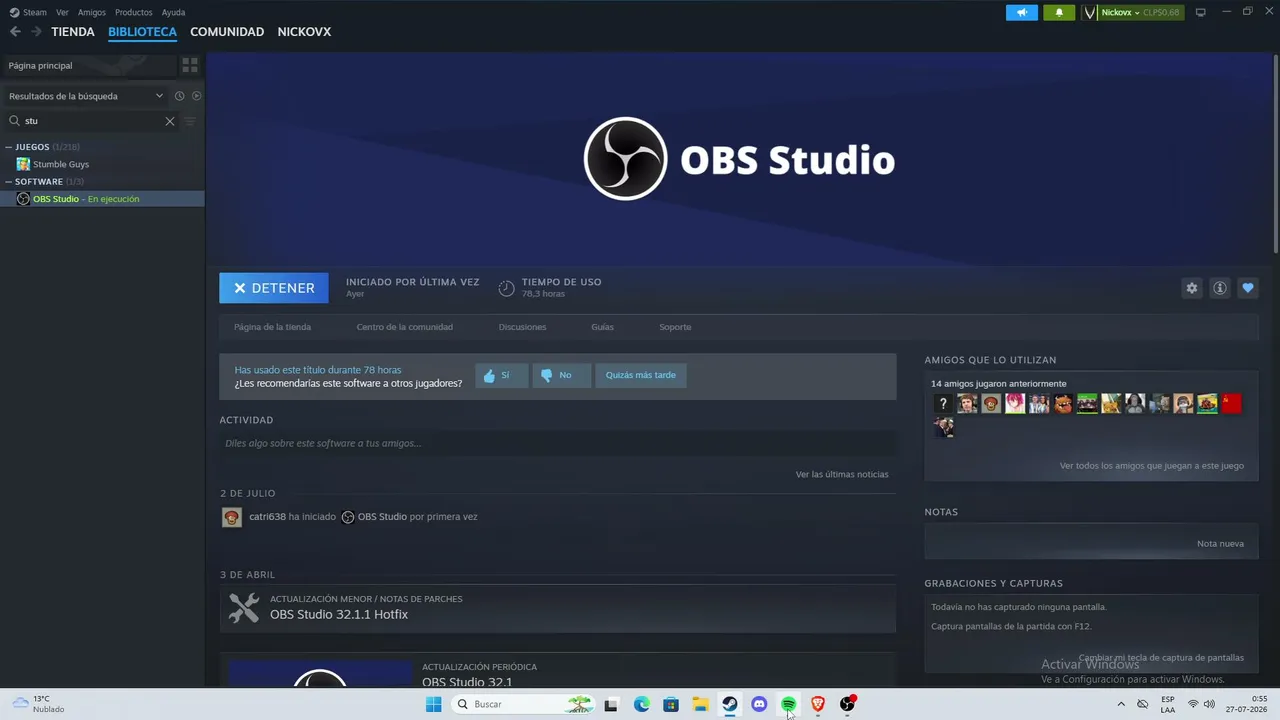This screenshot has width=1280, height=720.
Task: Choose thumbs down No button
Action: click(x=561, y=375)
